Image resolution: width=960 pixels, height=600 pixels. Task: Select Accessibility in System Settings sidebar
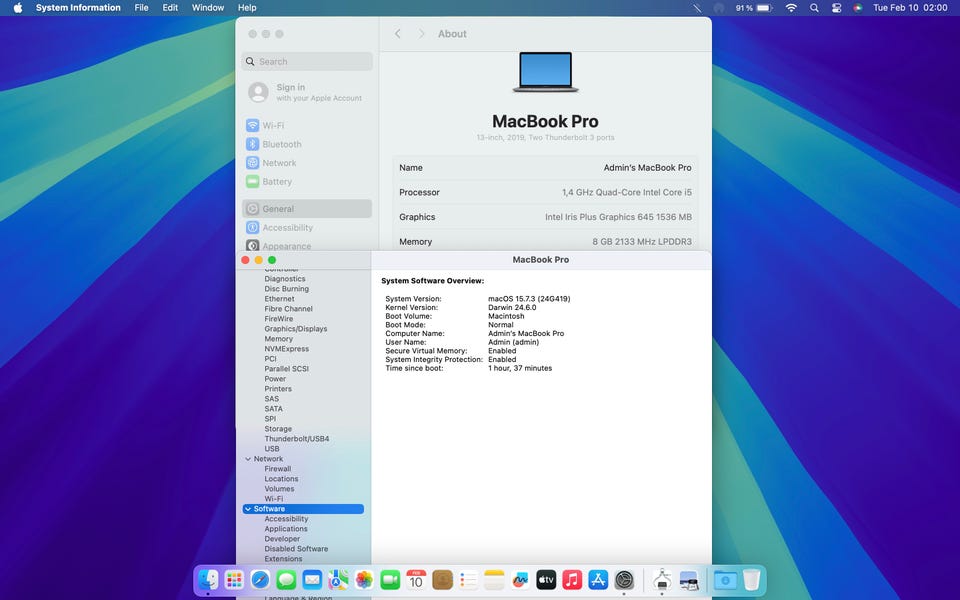(x=307, y=227)
